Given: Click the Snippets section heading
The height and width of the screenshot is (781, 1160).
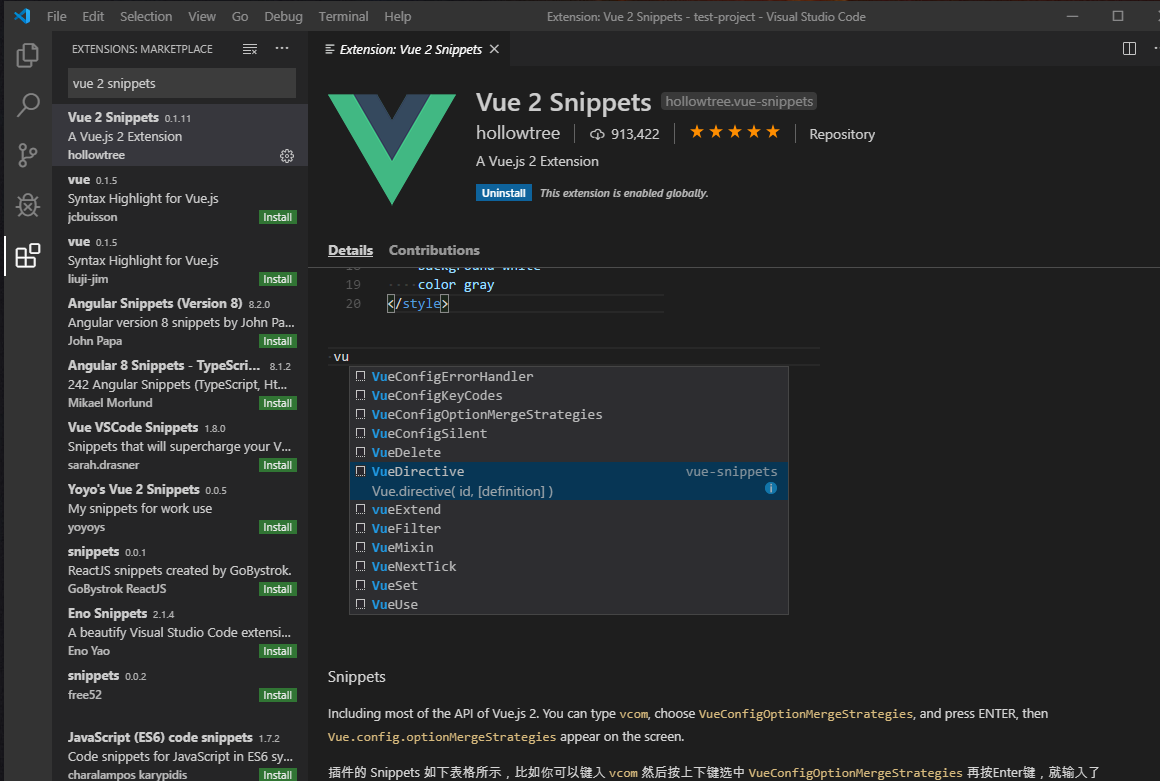Looking at the screenshot, I should pyautogui.click(x=357, y=677).
